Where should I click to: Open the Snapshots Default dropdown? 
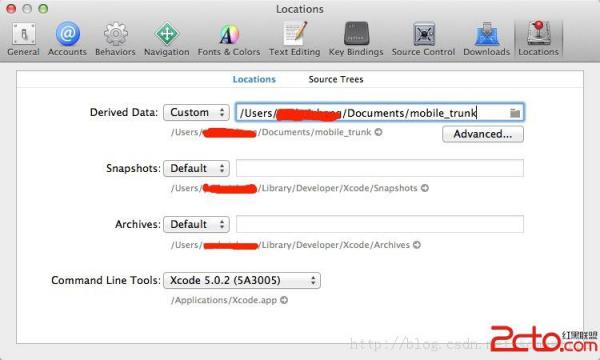(196, 168)
